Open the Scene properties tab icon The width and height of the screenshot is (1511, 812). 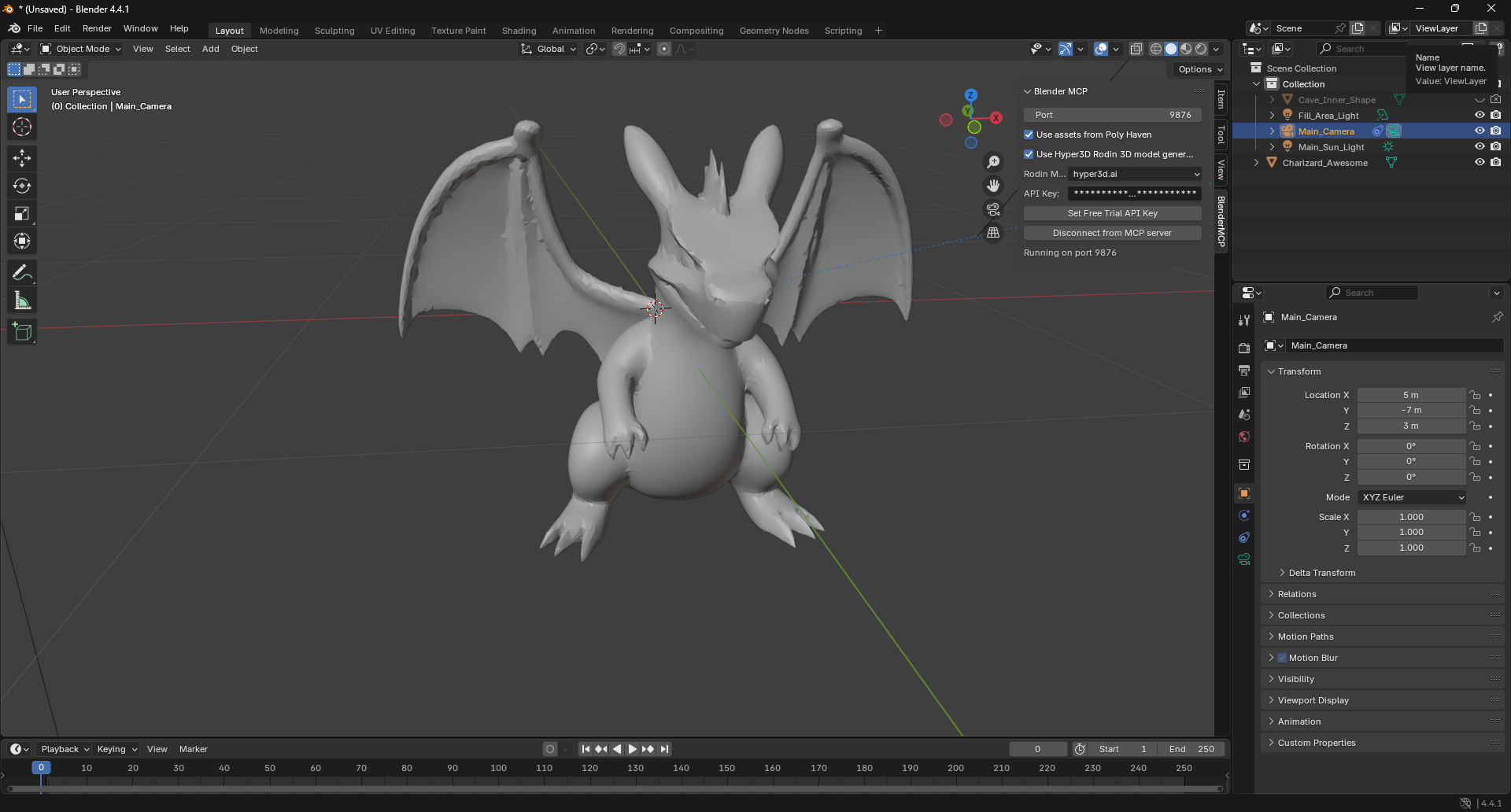coord(1244,414)
